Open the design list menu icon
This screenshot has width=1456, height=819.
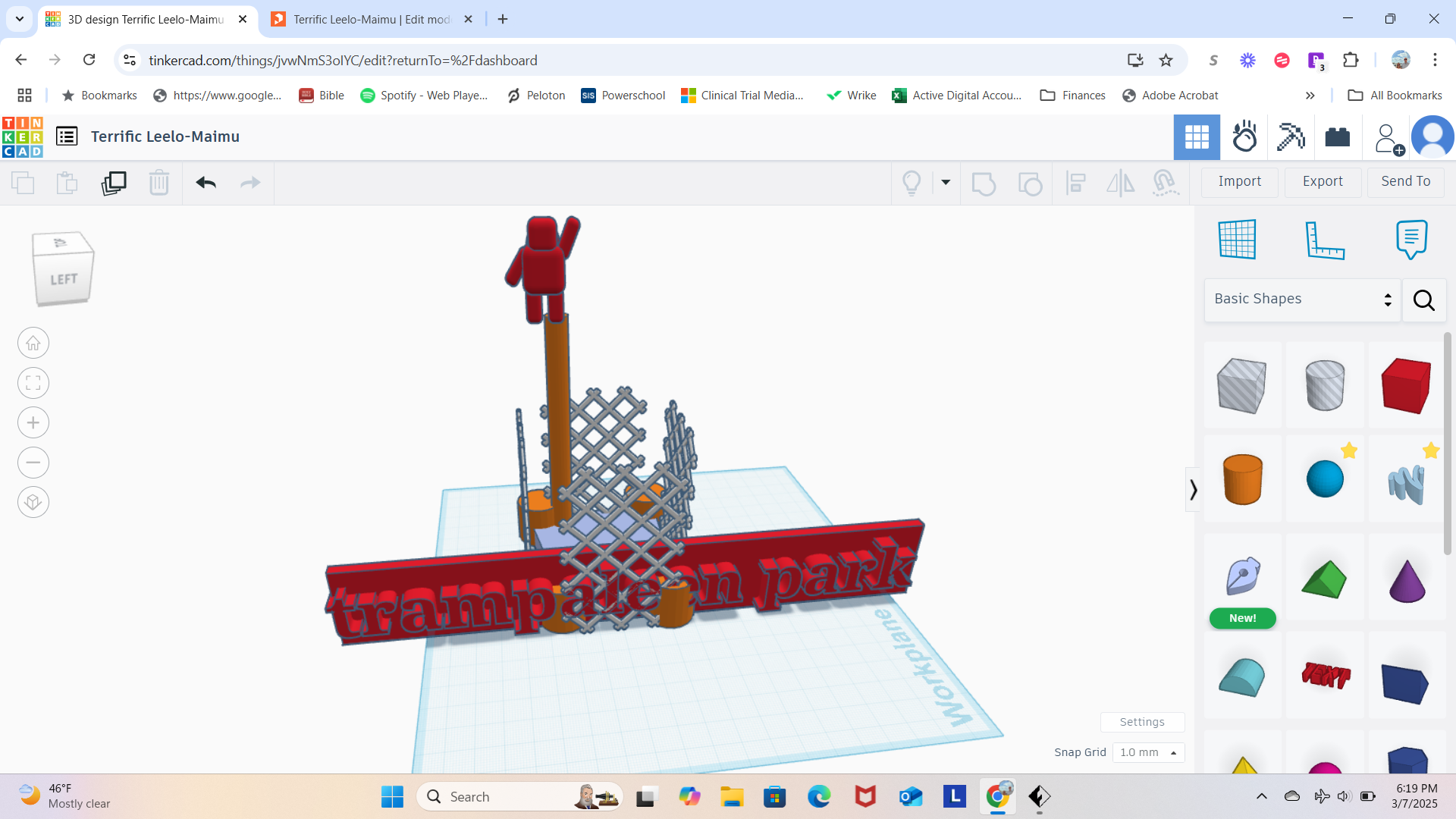click(x=67, y=136)
